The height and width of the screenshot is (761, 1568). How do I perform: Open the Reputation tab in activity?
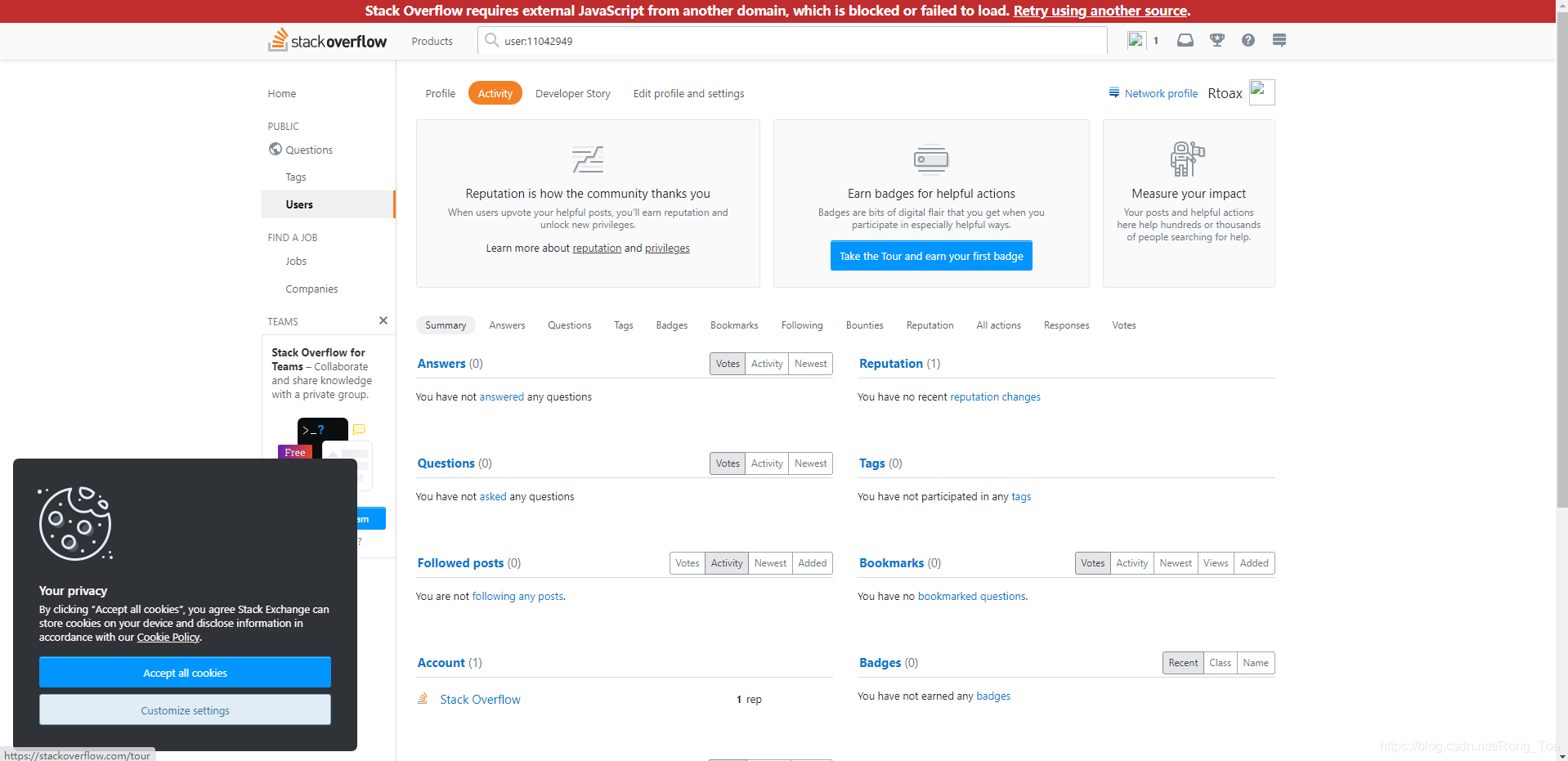point(930,325)
